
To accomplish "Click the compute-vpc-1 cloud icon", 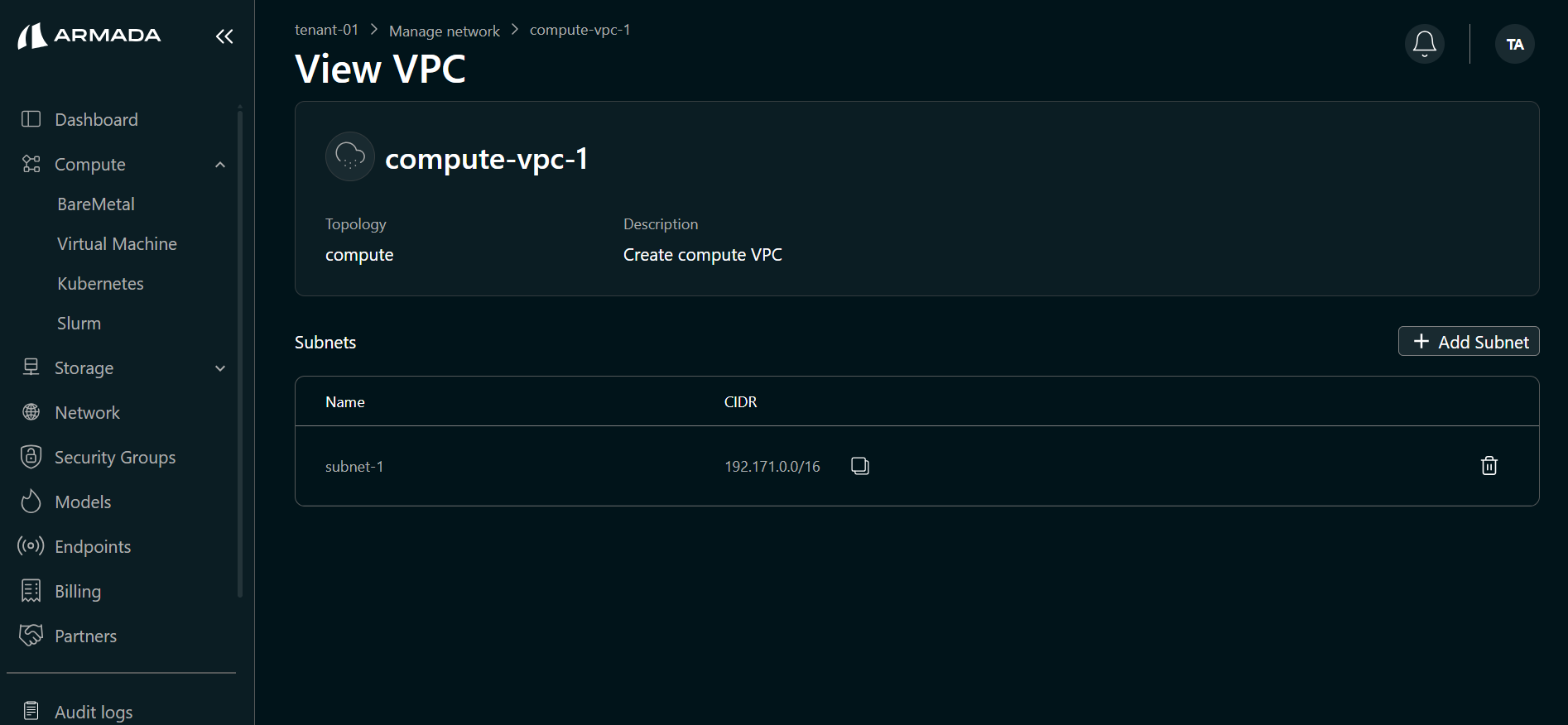I will click(x=350, y=156).
